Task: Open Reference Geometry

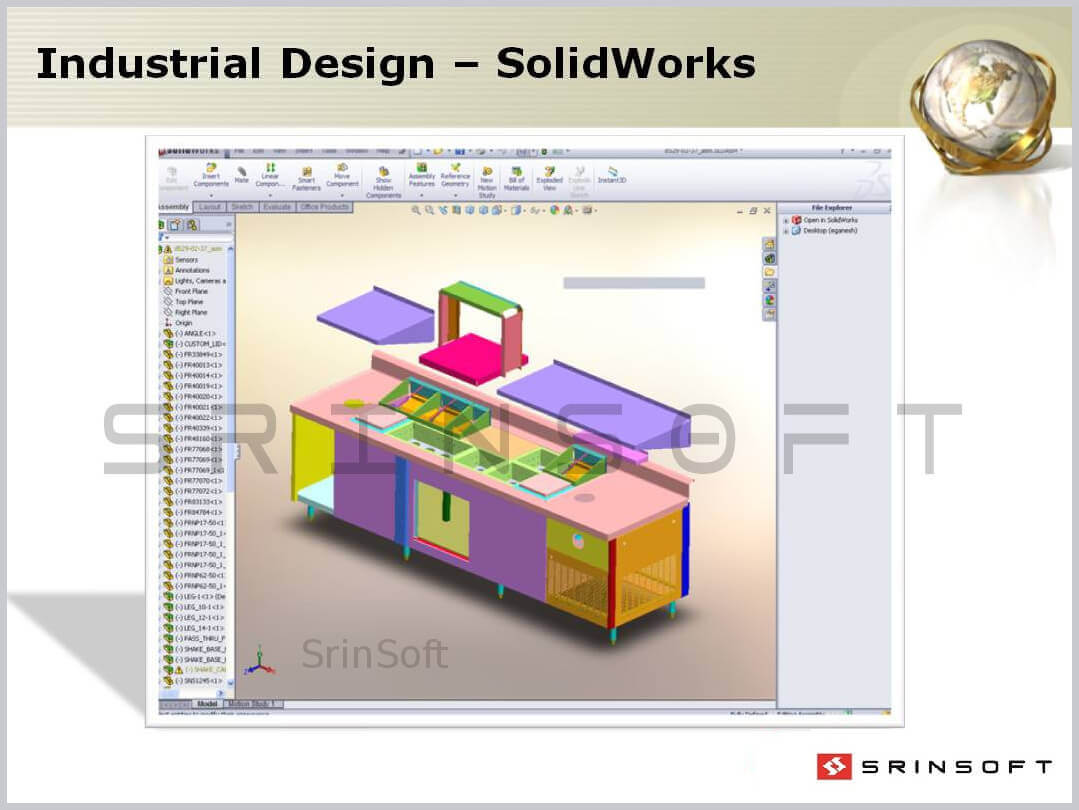Action: click(x=455, y=175)
